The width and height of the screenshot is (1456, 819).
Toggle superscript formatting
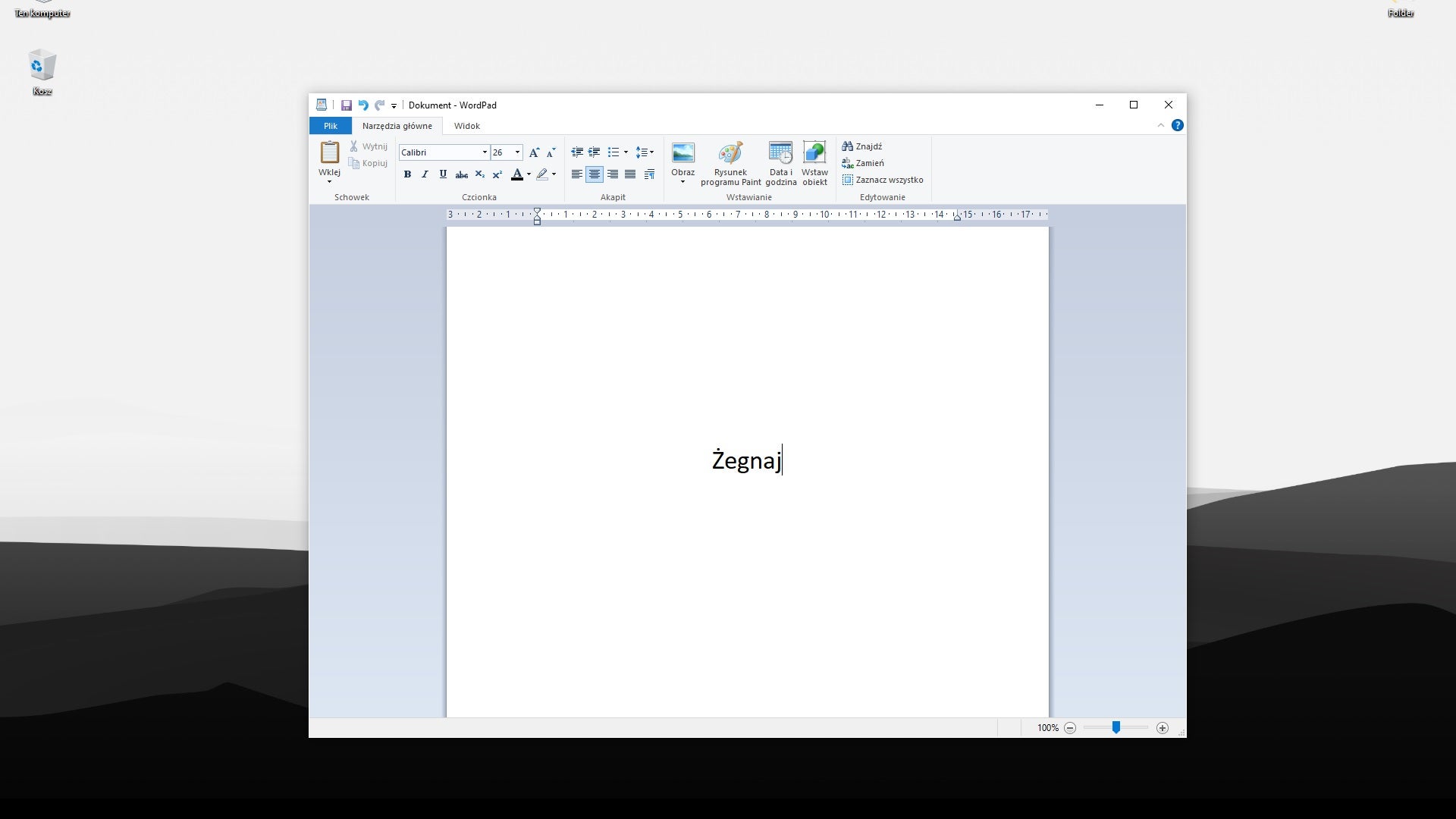(497, 174)
